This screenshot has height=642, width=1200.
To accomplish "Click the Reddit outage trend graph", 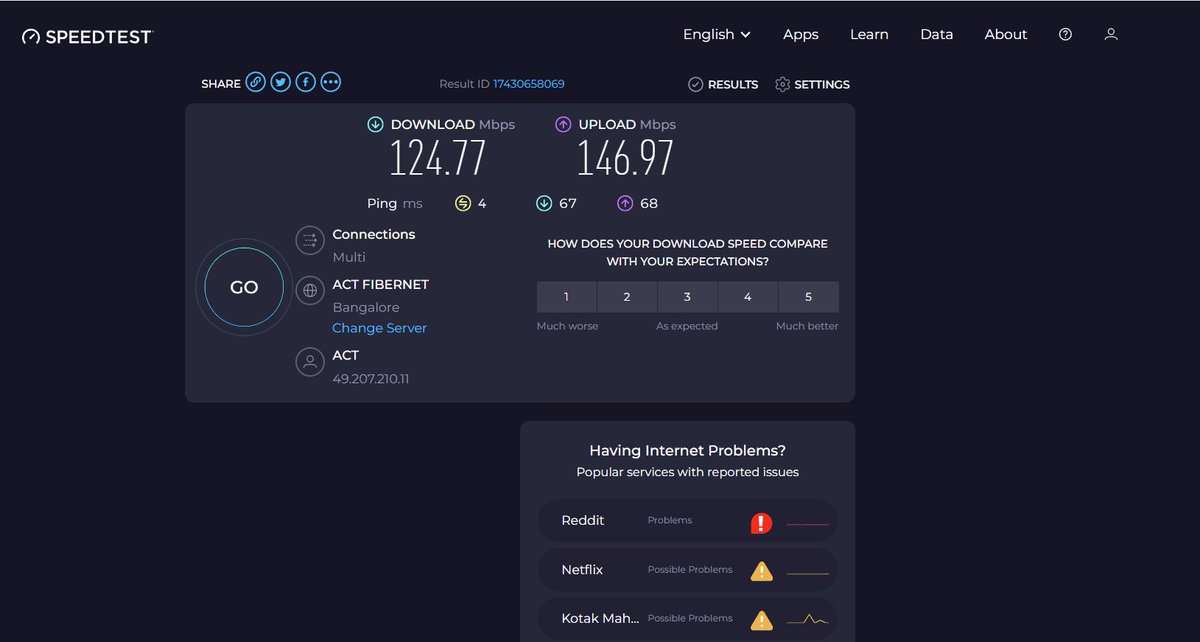I will coord(808,523).
